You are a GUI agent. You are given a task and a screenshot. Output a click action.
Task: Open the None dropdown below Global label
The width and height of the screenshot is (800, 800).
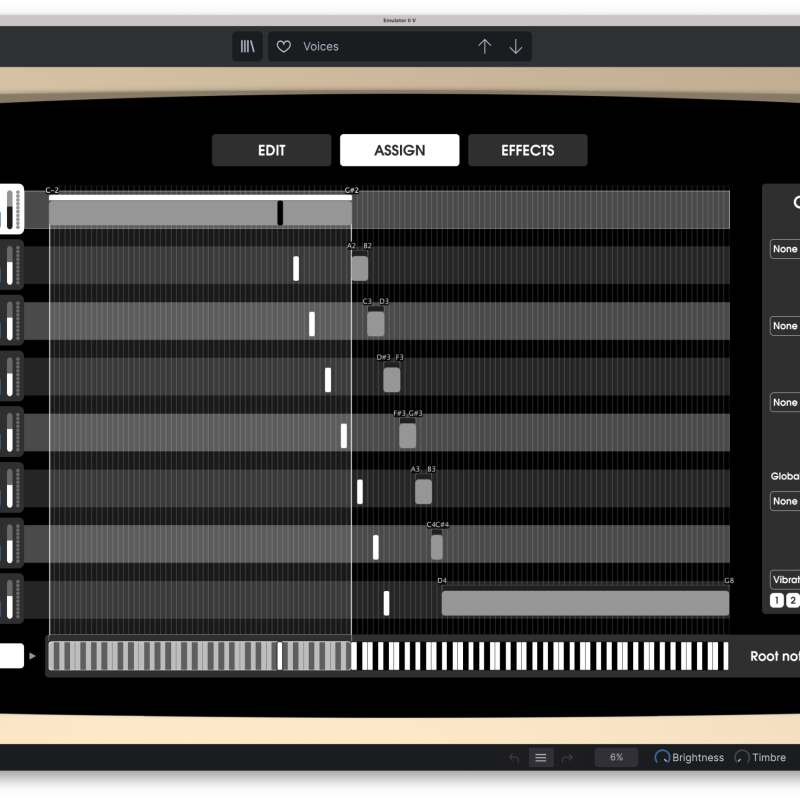(785, 501)
